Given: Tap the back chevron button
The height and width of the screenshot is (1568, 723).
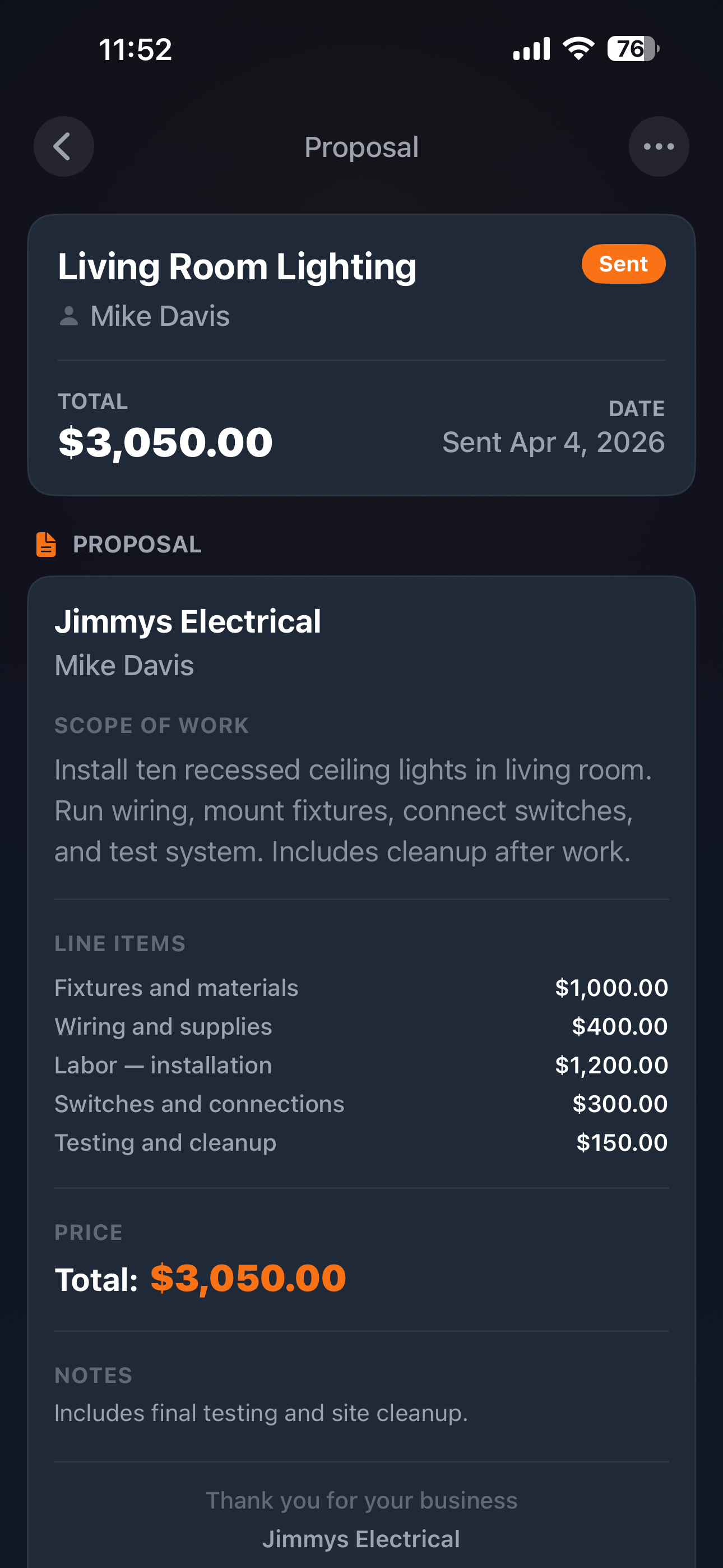Looking at the screenshot, I should (x=63, y=147).
